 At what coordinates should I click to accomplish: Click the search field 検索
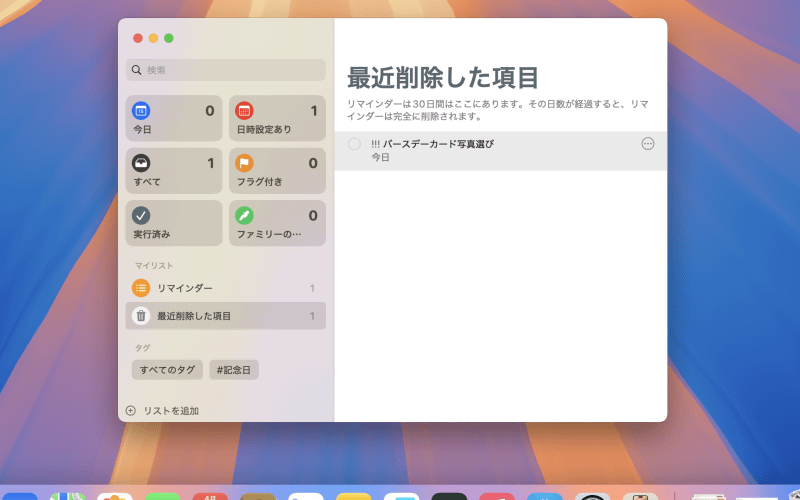[x=226, y=70]
